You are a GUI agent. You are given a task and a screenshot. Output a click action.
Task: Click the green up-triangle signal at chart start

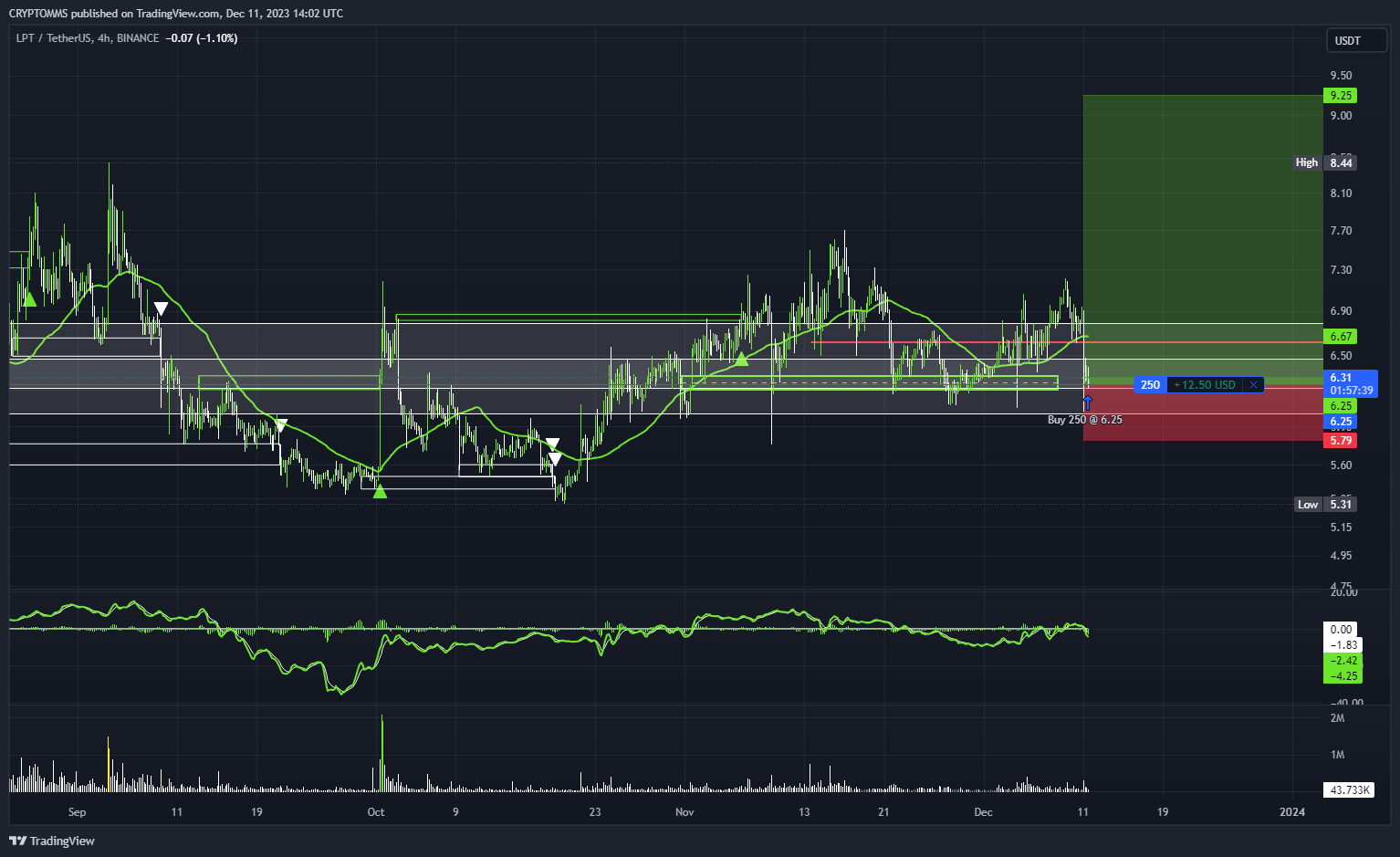click(x=29, y=298)
